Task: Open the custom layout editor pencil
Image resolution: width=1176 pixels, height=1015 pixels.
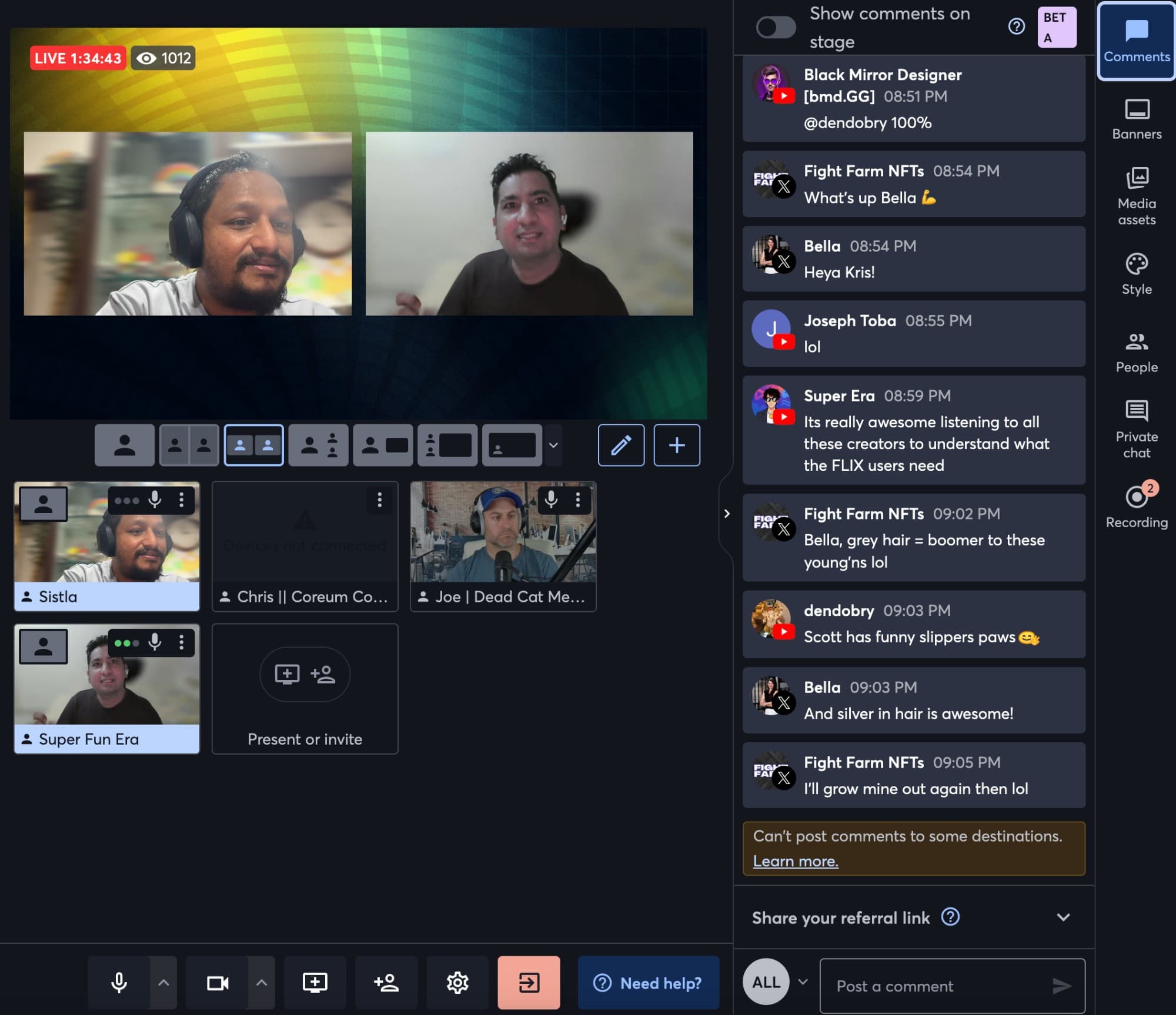Action: click(621, 445)
